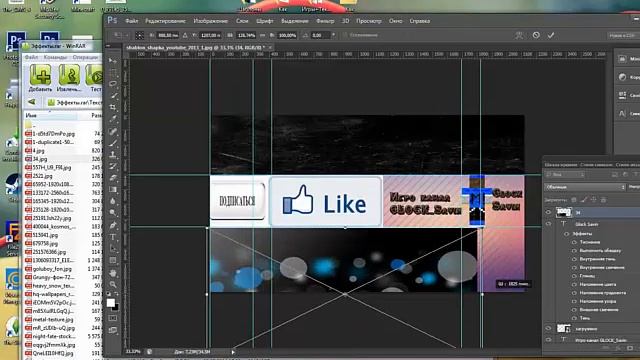Toggle Тиснение effect visibility
The image size is (640, 360).
[x=574, y=242]
